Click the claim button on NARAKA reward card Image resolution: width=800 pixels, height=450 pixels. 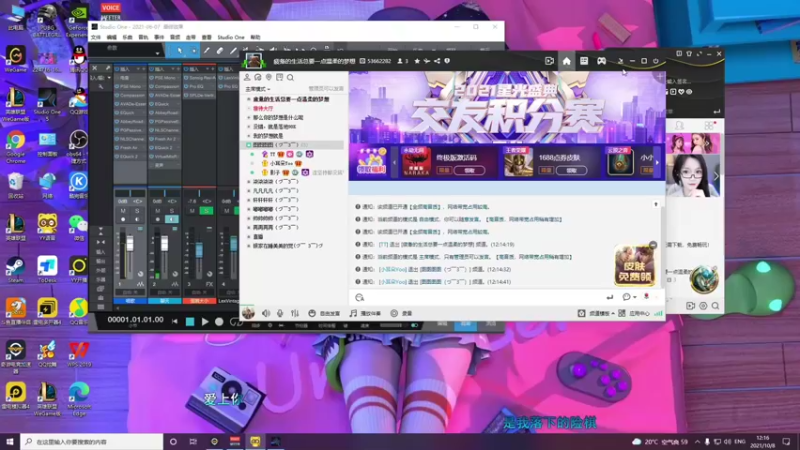coord(470,170)
